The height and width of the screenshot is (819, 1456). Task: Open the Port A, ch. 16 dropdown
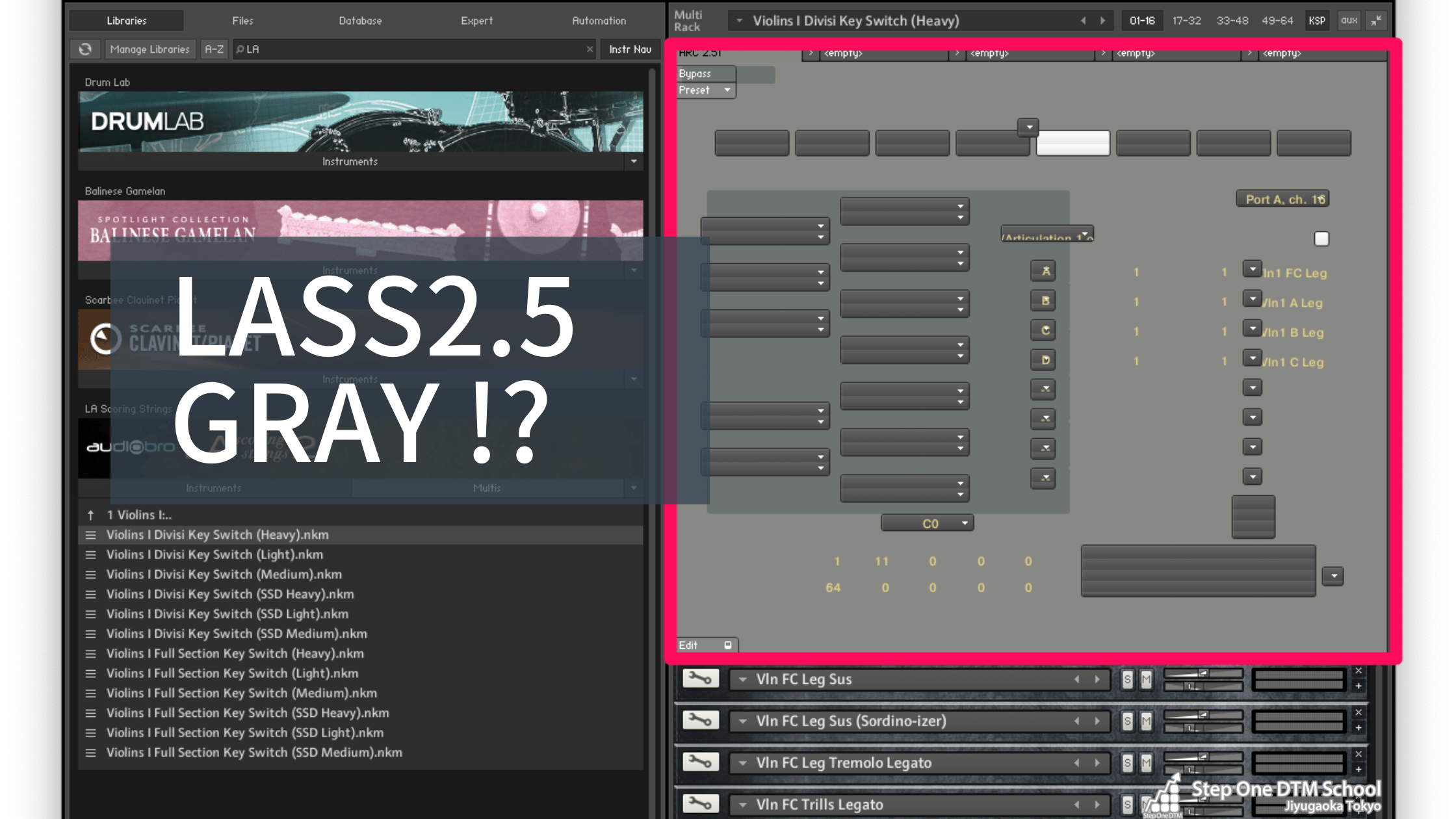(1282, 199)
